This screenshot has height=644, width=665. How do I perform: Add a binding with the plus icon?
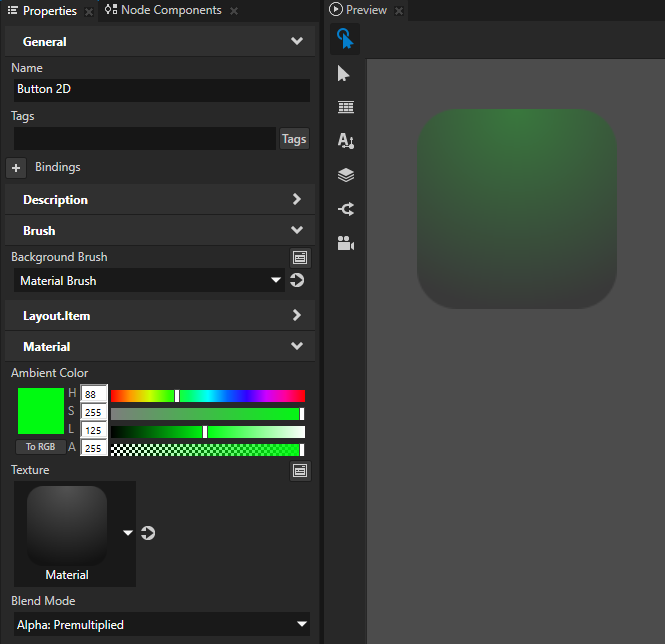(x=16, y=168)
